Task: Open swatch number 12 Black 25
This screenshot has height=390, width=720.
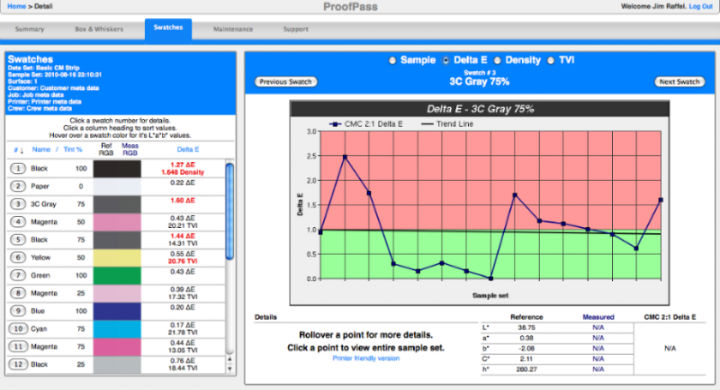Action: pyautogui.click(x=18, y=364)
